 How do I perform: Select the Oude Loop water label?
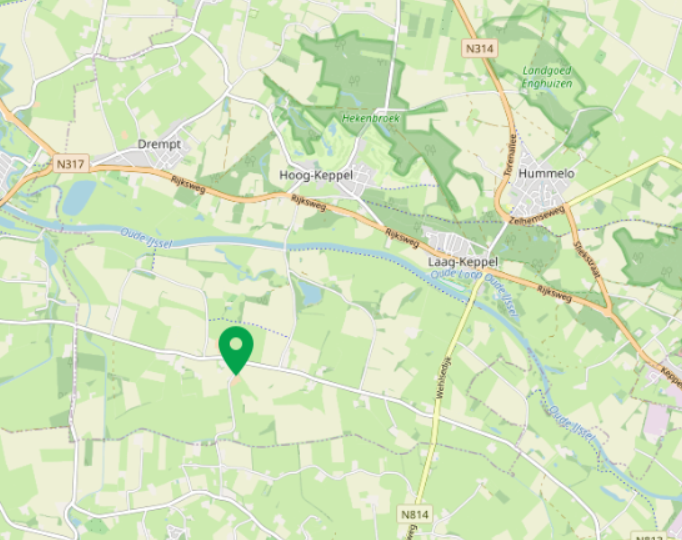tap(456, 275)
